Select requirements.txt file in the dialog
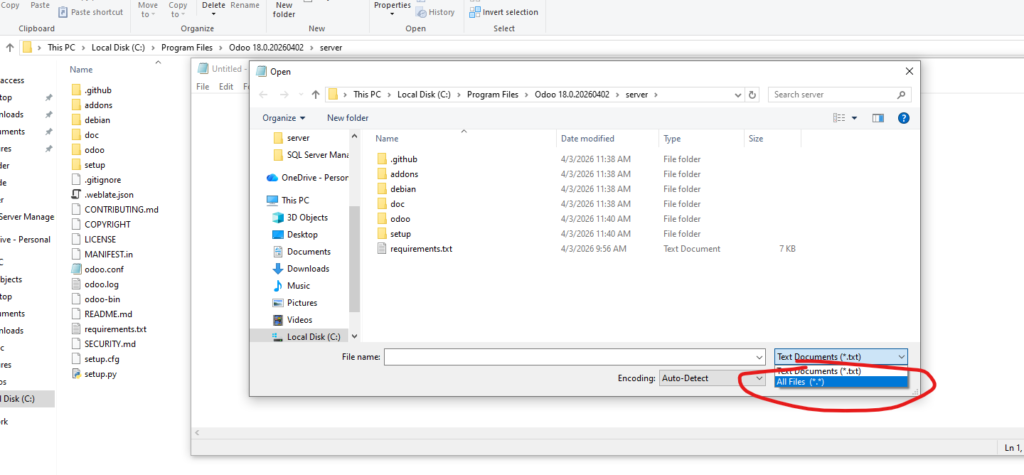1024x475 pixels. point(420,248)
